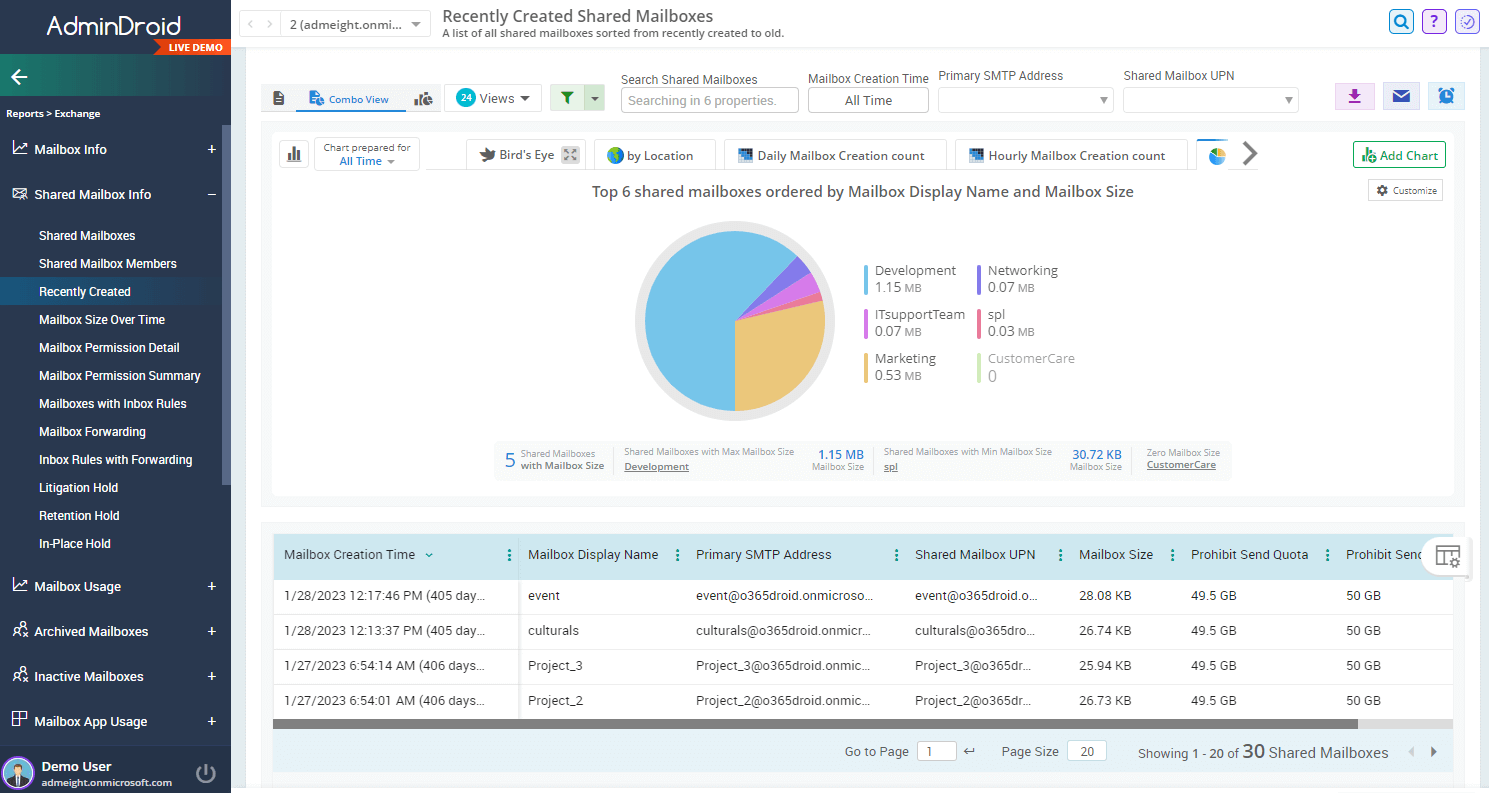Switch to Combo View mode
This screenshot has height=793, width=1489.
tap(348, 99)
